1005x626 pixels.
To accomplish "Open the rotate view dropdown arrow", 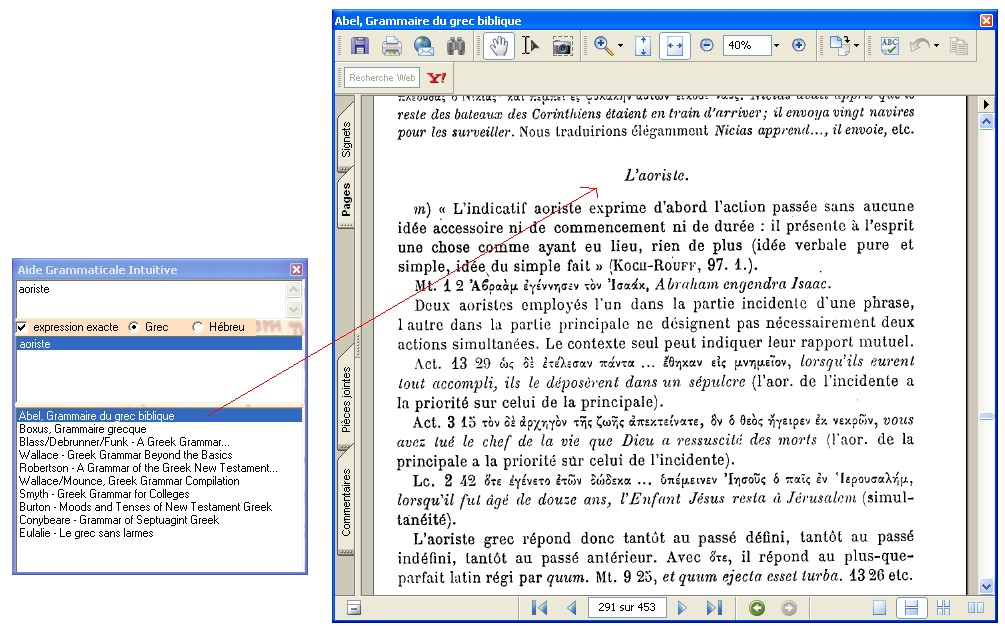I will [x=856, y=45].
